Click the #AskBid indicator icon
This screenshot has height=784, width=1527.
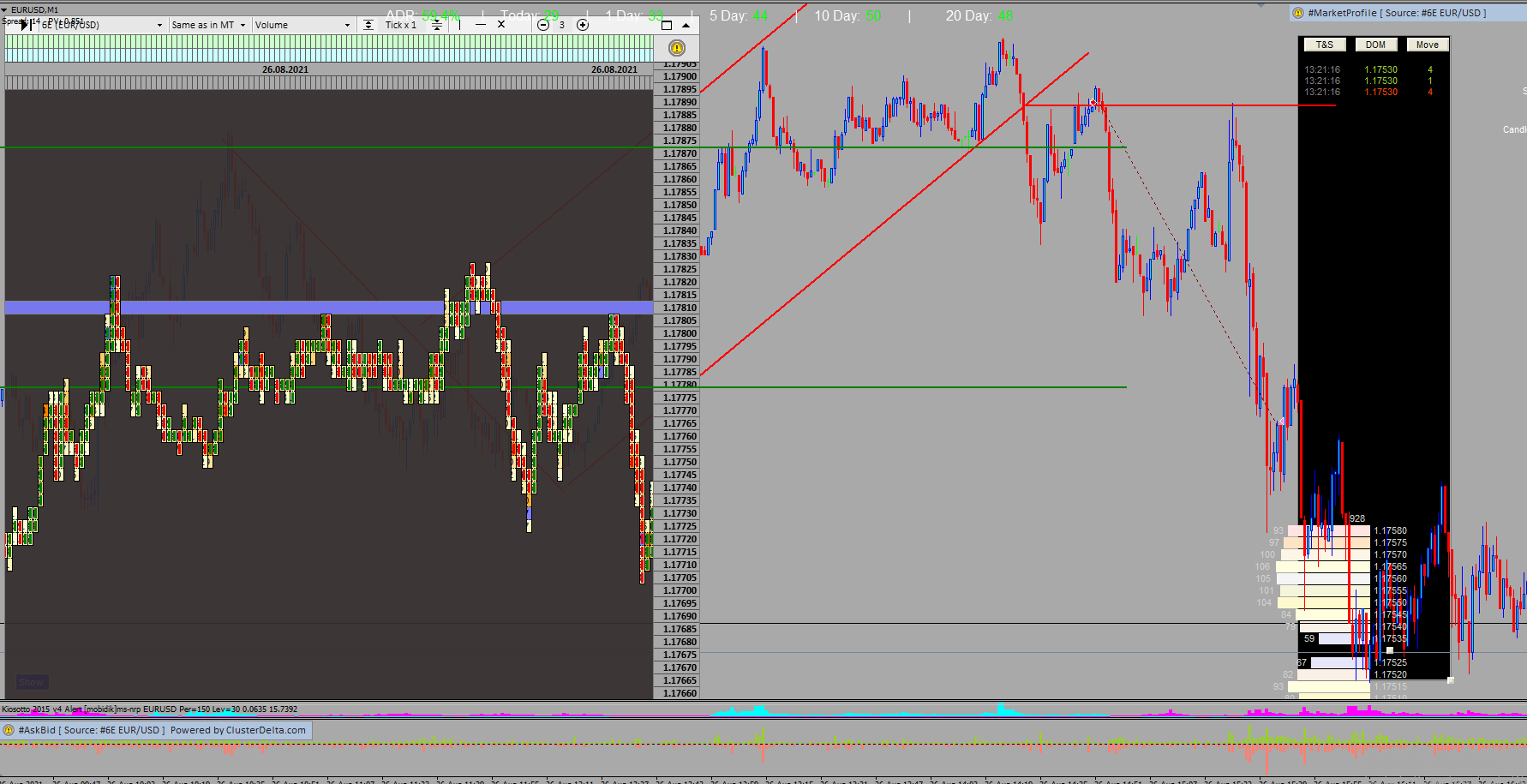pyautogui.click(x=9, y=730)
